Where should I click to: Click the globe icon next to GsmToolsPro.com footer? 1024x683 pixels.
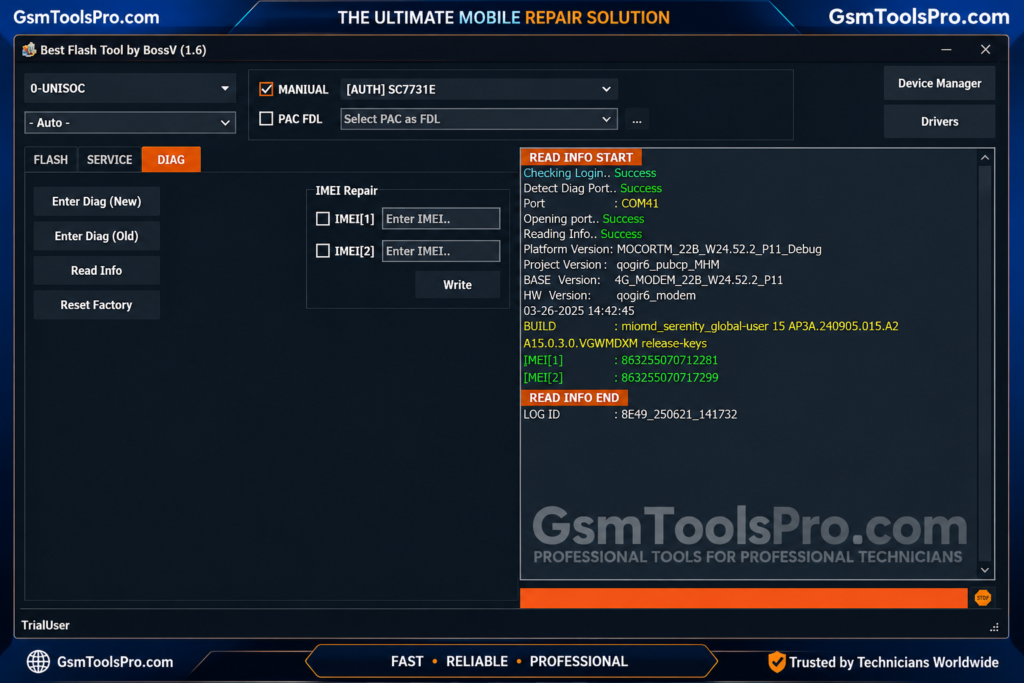[38, 661]
